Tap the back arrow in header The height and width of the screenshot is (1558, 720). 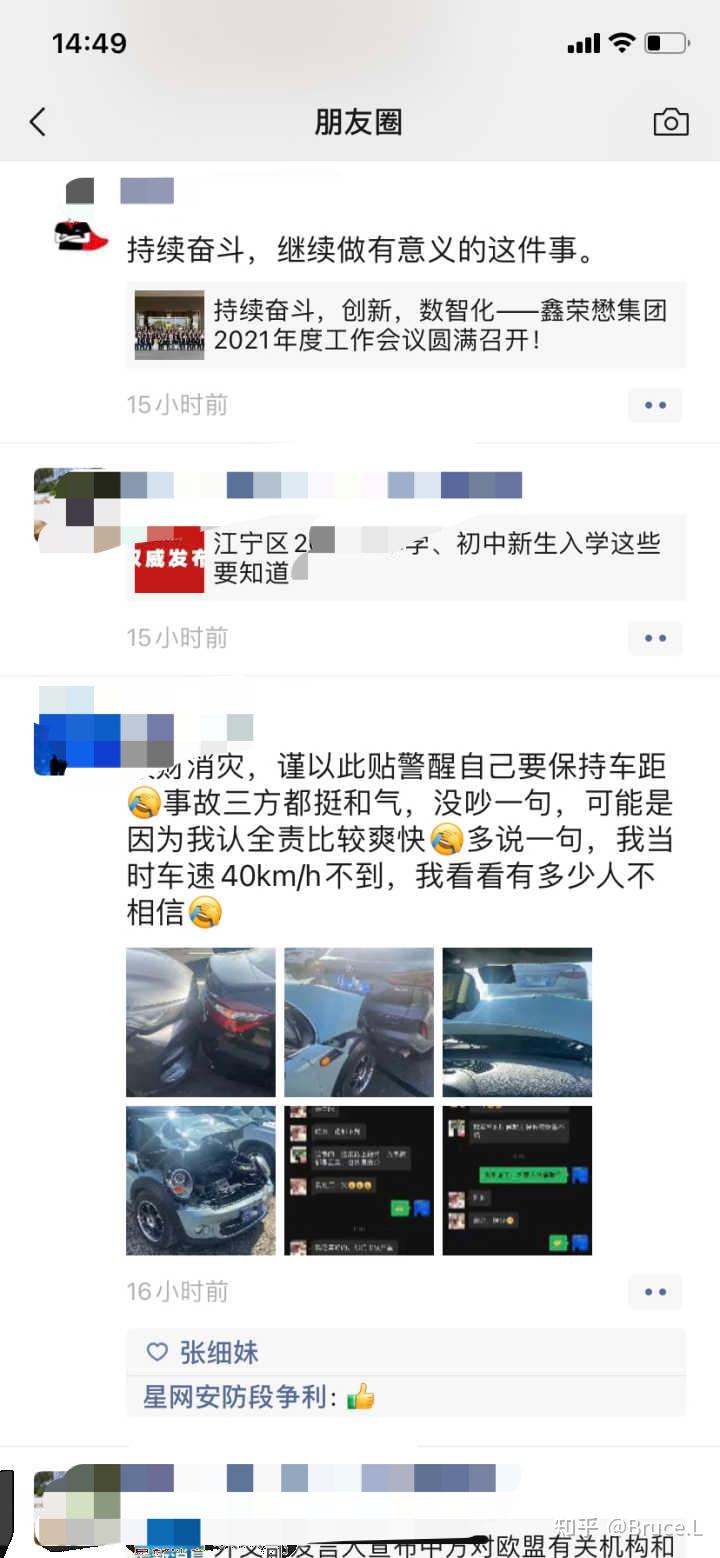click(x=38, y=122)
